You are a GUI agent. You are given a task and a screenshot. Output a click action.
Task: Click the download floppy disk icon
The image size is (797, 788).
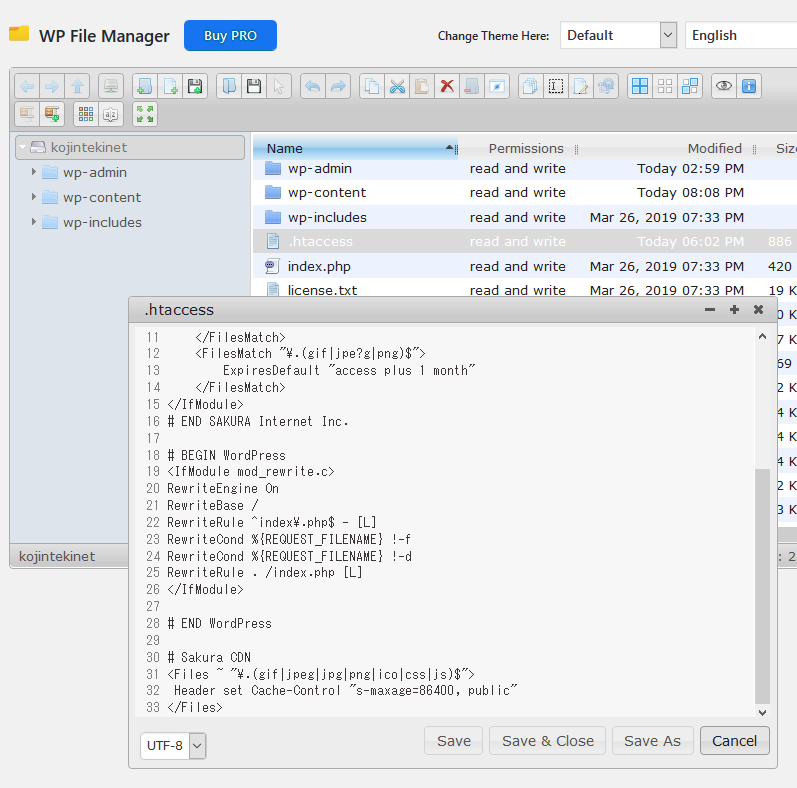[254, 86]
